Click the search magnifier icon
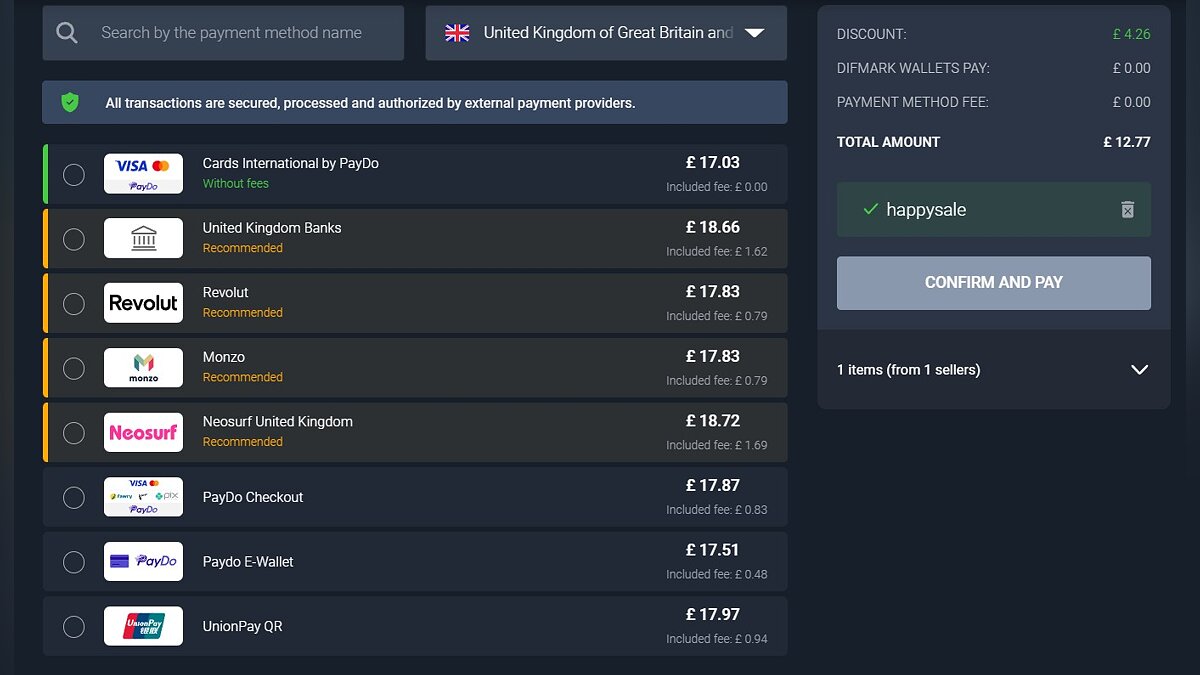The image size is (1200, 675). pyautogui.click(x=67, y=33)
